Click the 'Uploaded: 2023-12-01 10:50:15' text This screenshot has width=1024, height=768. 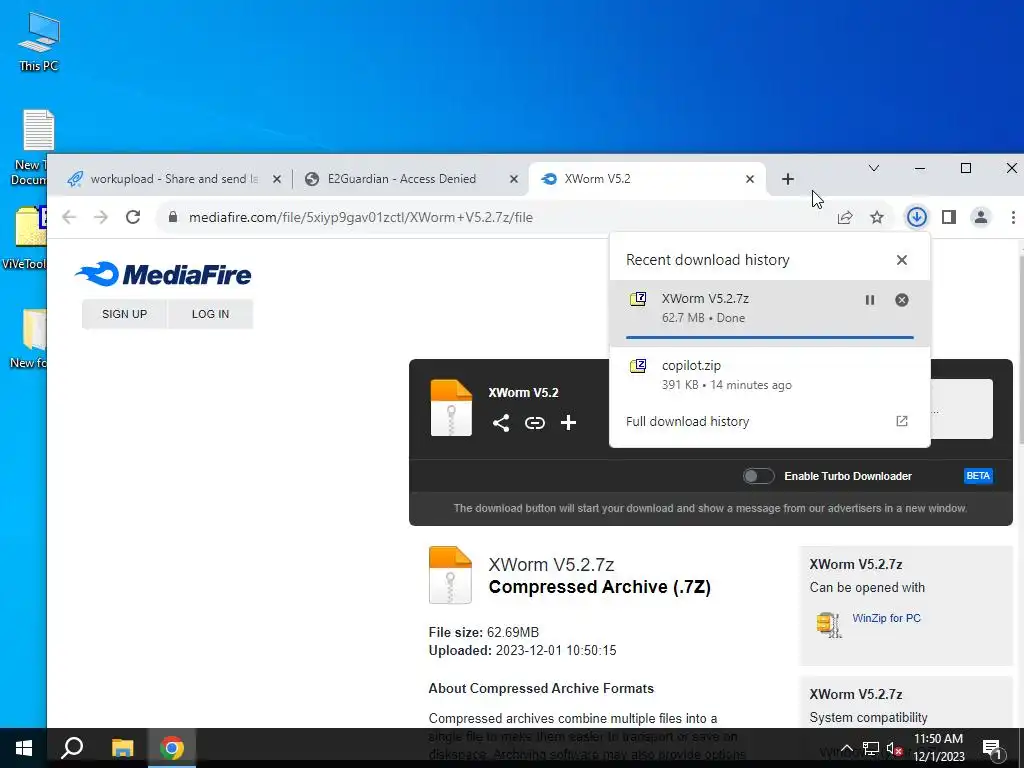[522, 650]
